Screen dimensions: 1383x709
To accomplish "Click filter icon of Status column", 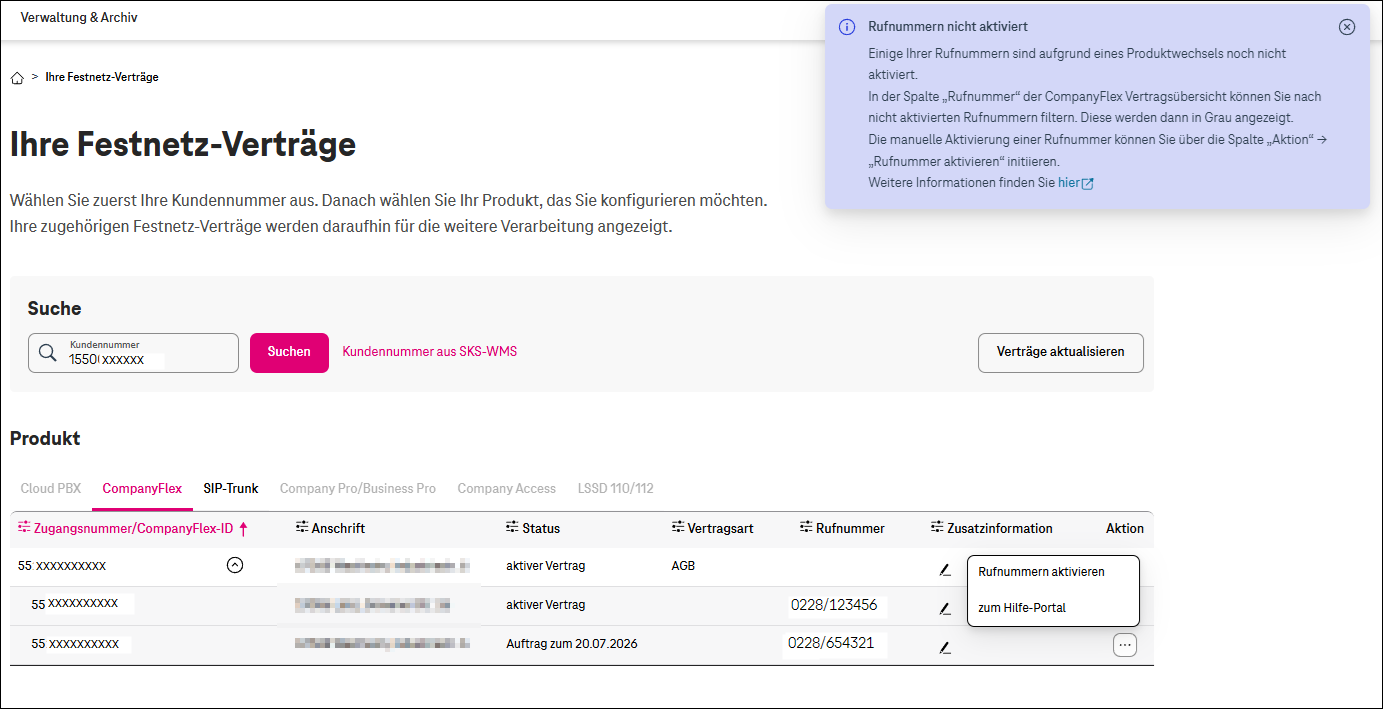I will (513, 528).
